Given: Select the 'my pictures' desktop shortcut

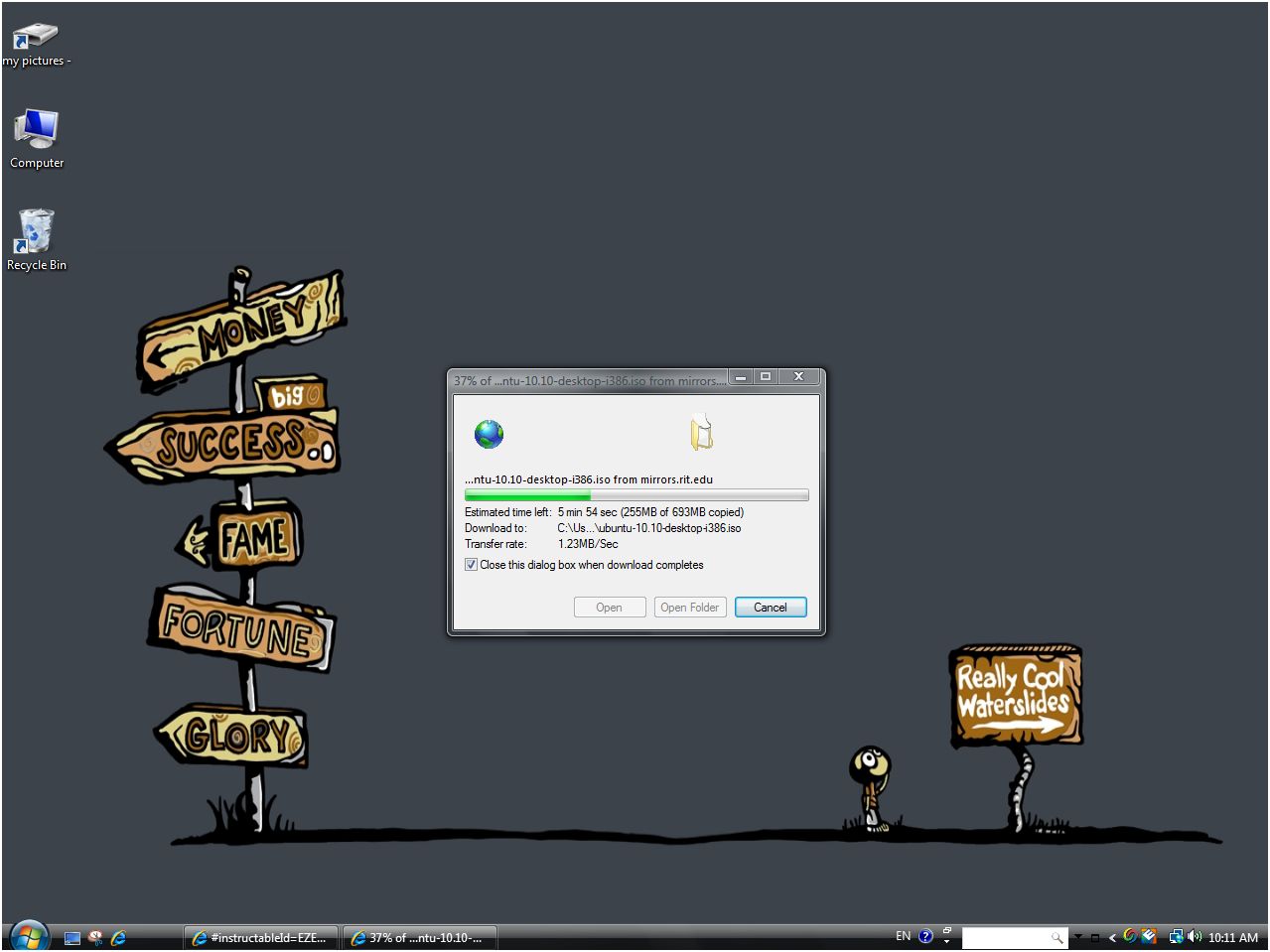Looking at the screenshot, I should 36,45.
